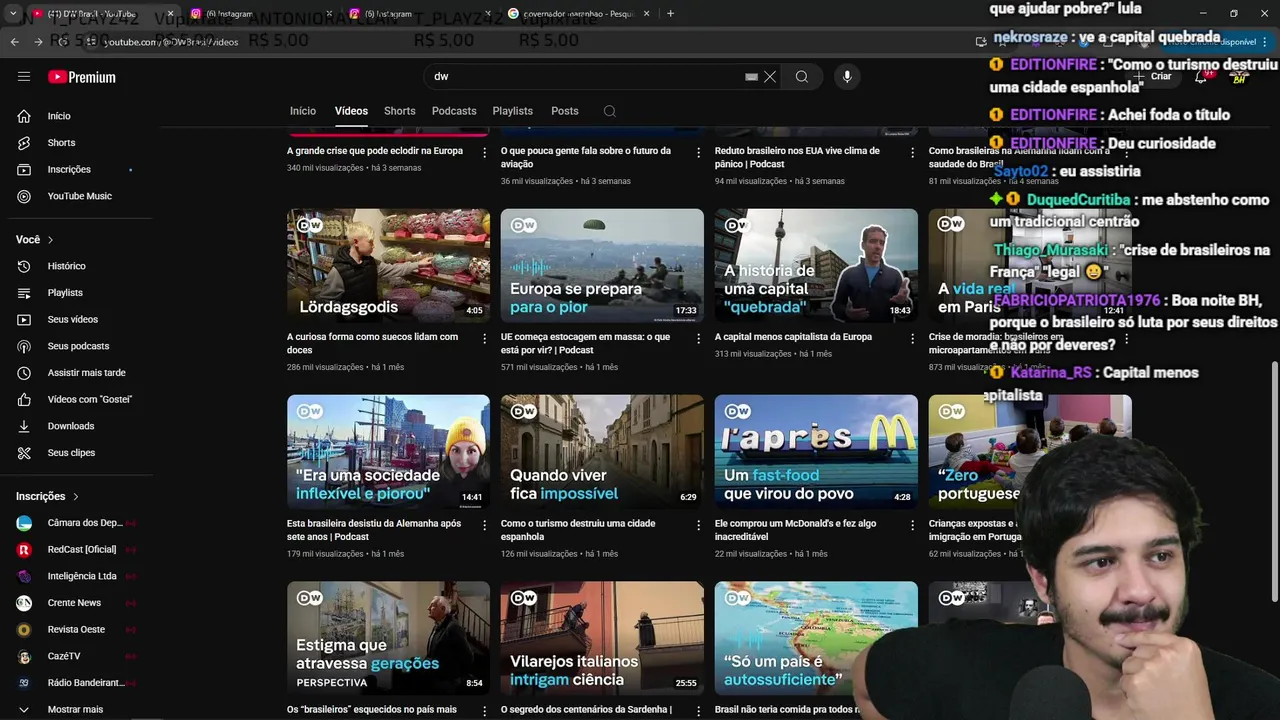Open the on-screen keyboard icon in search
The height and width of the screenshot is (720, 1280).
tap(751, 77)
